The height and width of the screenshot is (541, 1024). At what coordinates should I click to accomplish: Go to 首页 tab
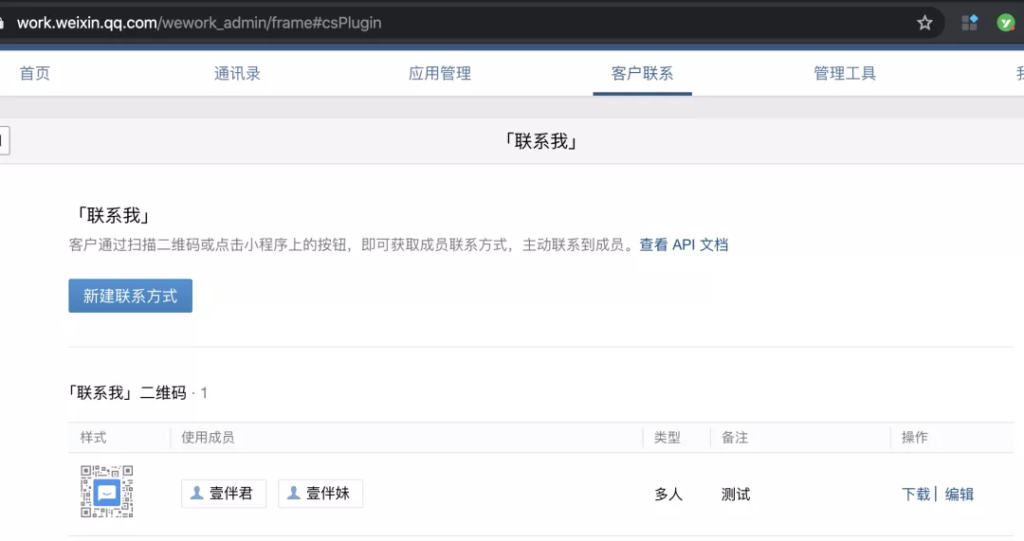pos(35,73)
